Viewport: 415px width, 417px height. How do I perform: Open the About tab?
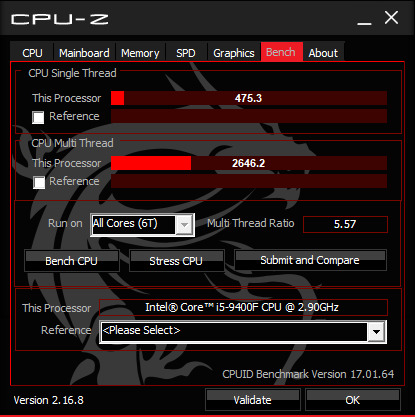(323, 53)
